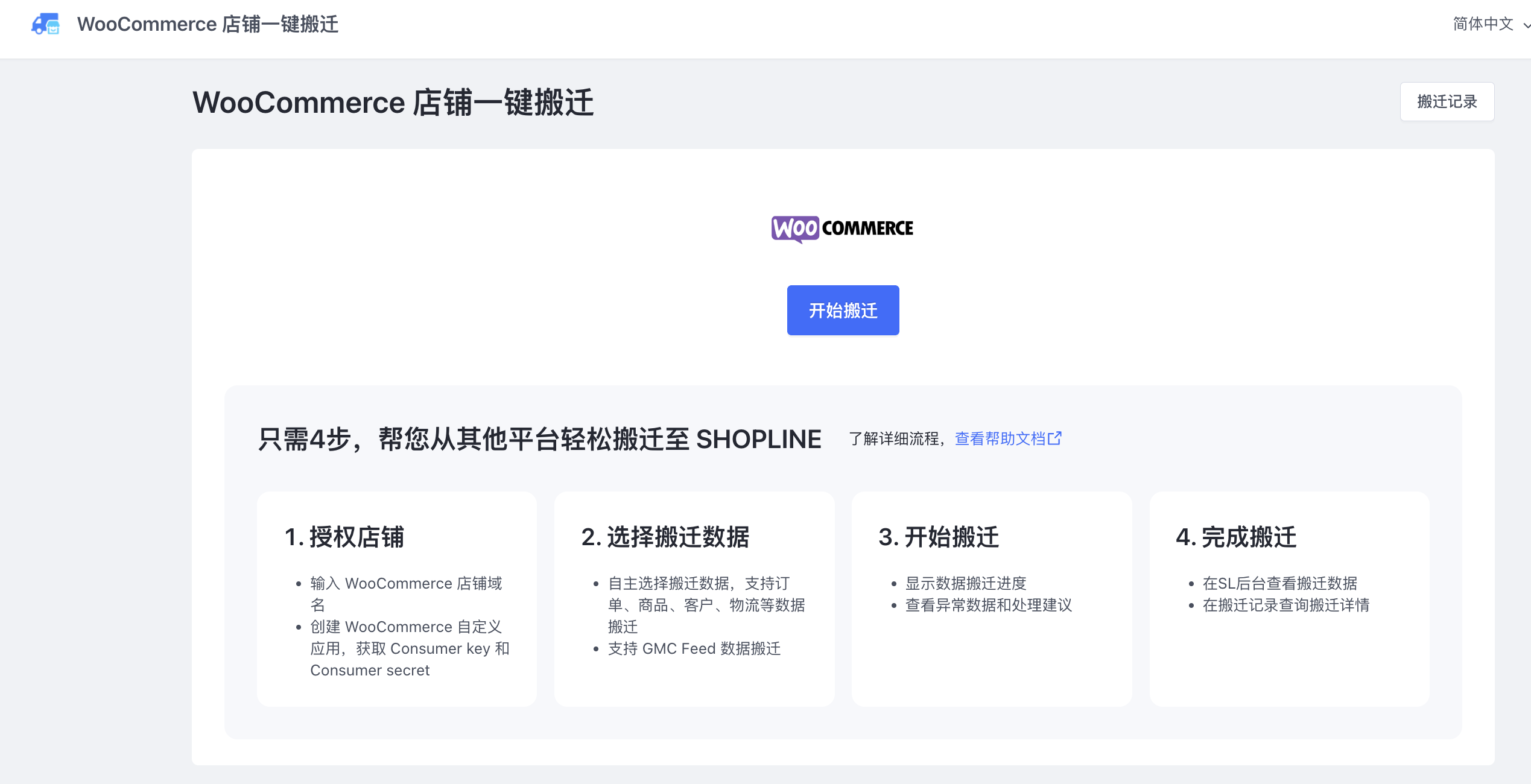This screenshot has width=1531, height=784.
Task: Click the heading 只需4步，帮您从其他平台轻松搬迁至 SHOPLINE
Action: [540, 439]
